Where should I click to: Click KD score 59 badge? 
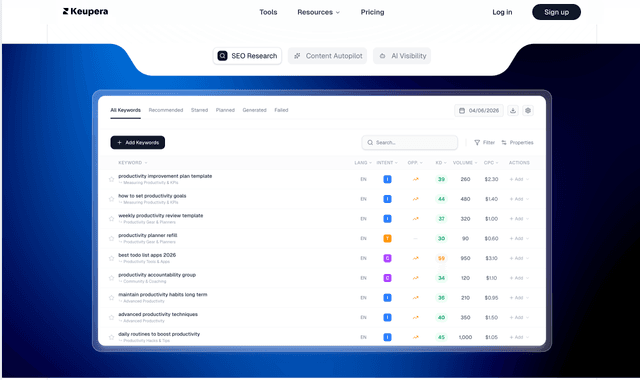tap(441, 258)
